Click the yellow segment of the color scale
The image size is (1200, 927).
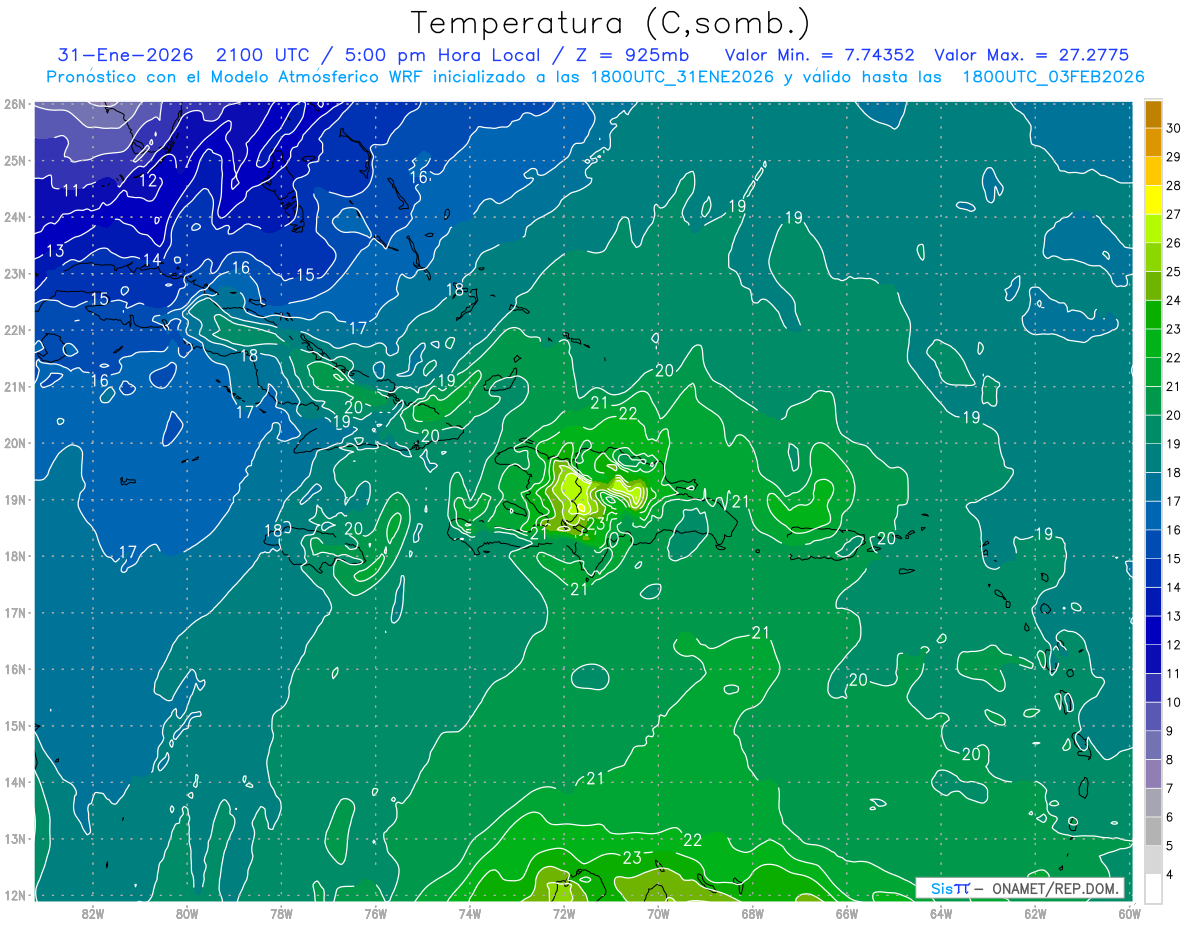click(x=1153, y=199)
